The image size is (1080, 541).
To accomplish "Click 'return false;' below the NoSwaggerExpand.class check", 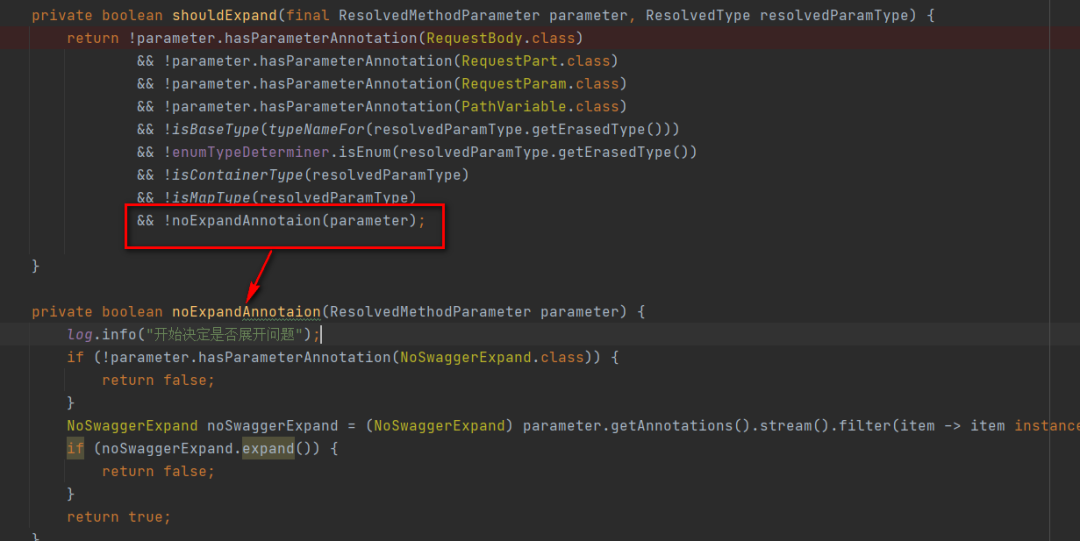I will pos(158,380).
